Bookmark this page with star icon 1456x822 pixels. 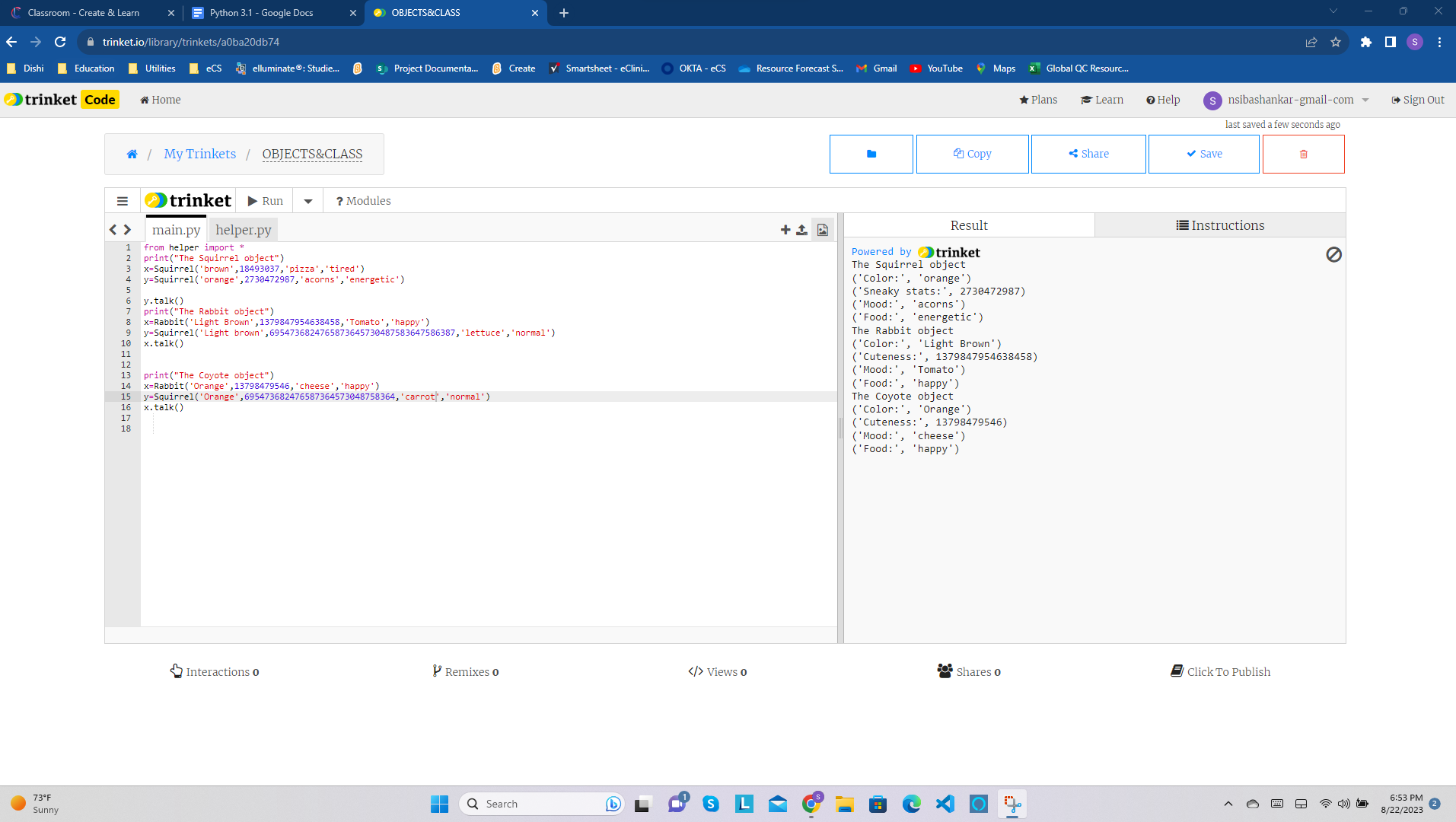(x=1335, y=42)
